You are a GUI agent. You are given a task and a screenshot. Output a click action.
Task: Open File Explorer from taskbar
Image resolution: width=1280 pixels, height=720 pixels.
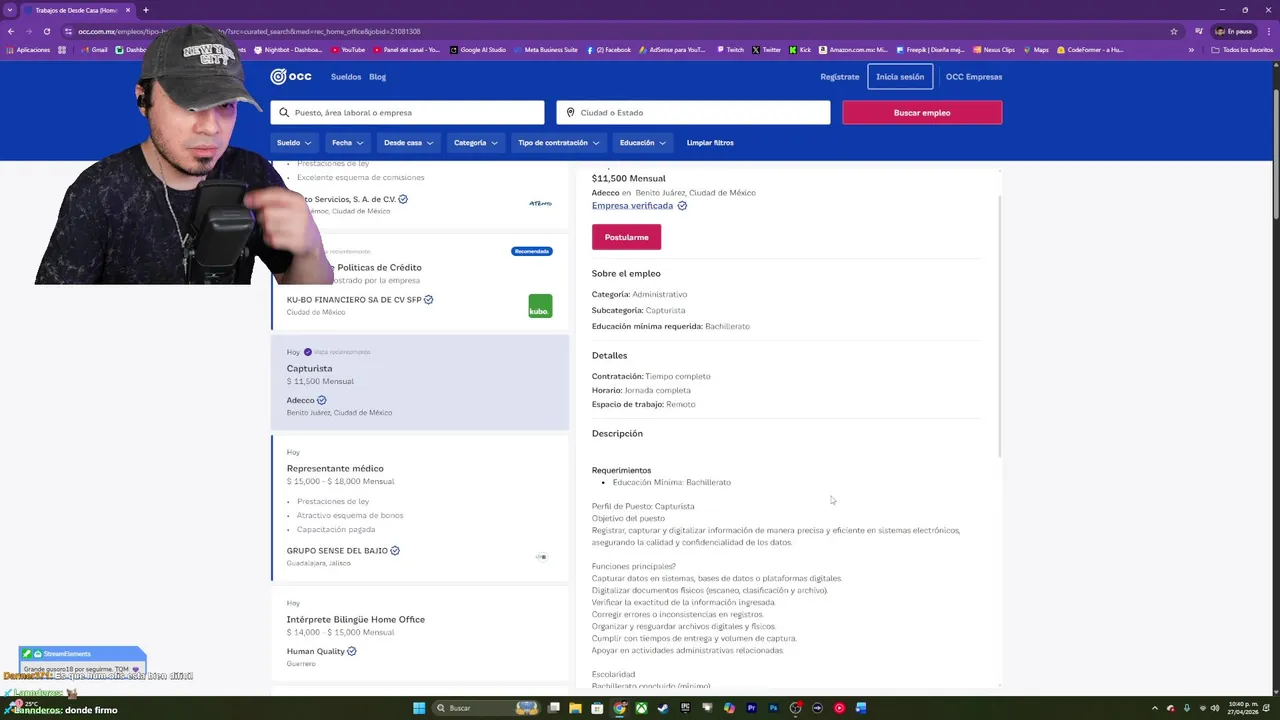coord(576,708)
